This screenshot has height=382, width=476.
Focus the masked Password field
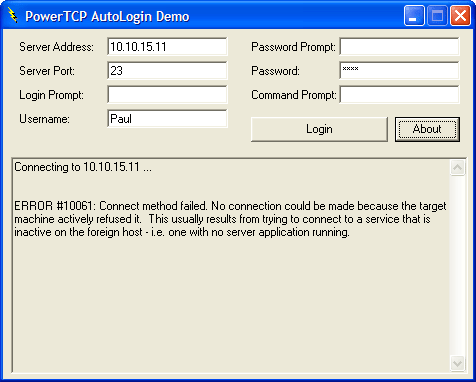coord(399,71)
